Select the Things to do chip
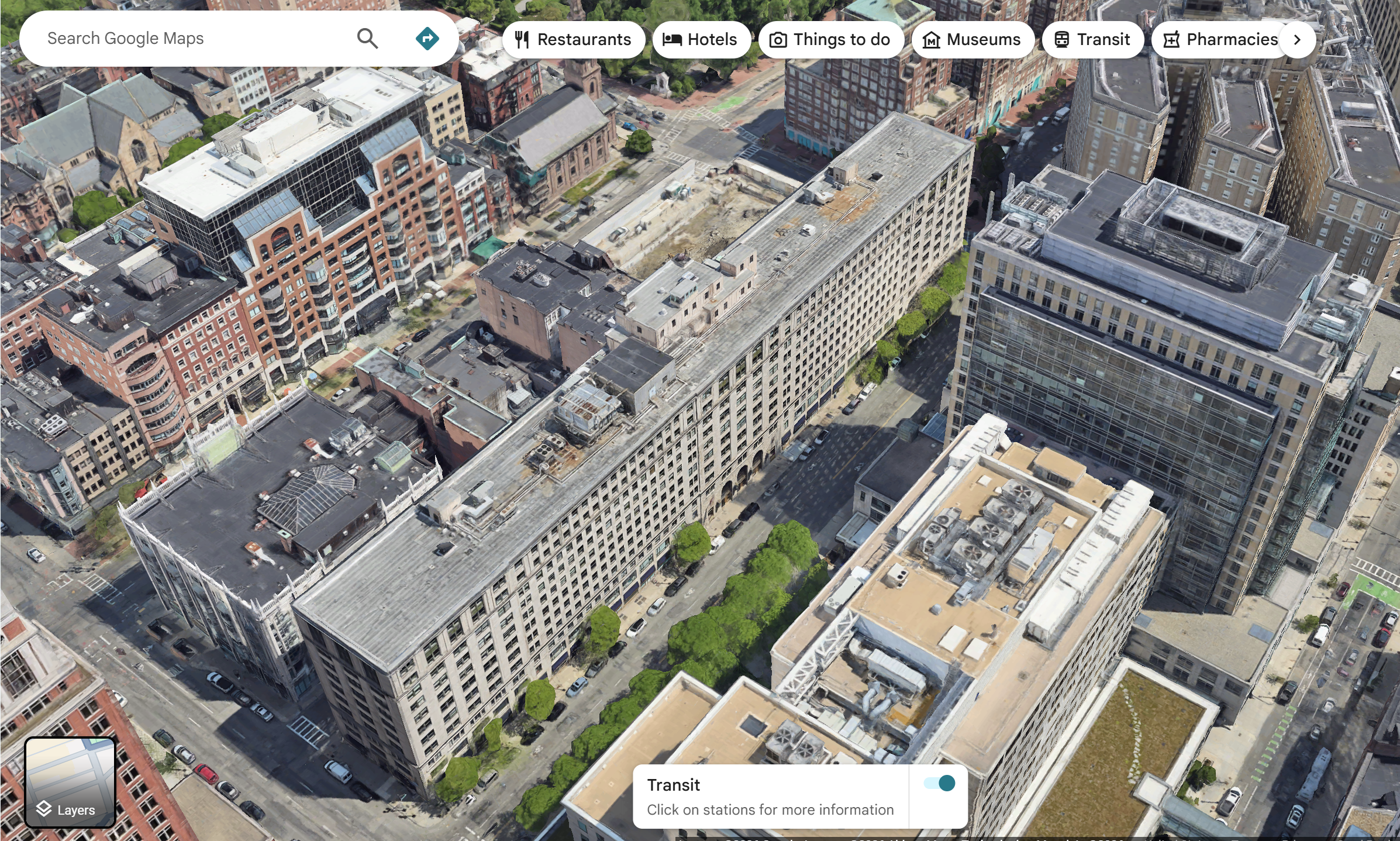This screenshot has height=841, width=1400. click(830, 40)
